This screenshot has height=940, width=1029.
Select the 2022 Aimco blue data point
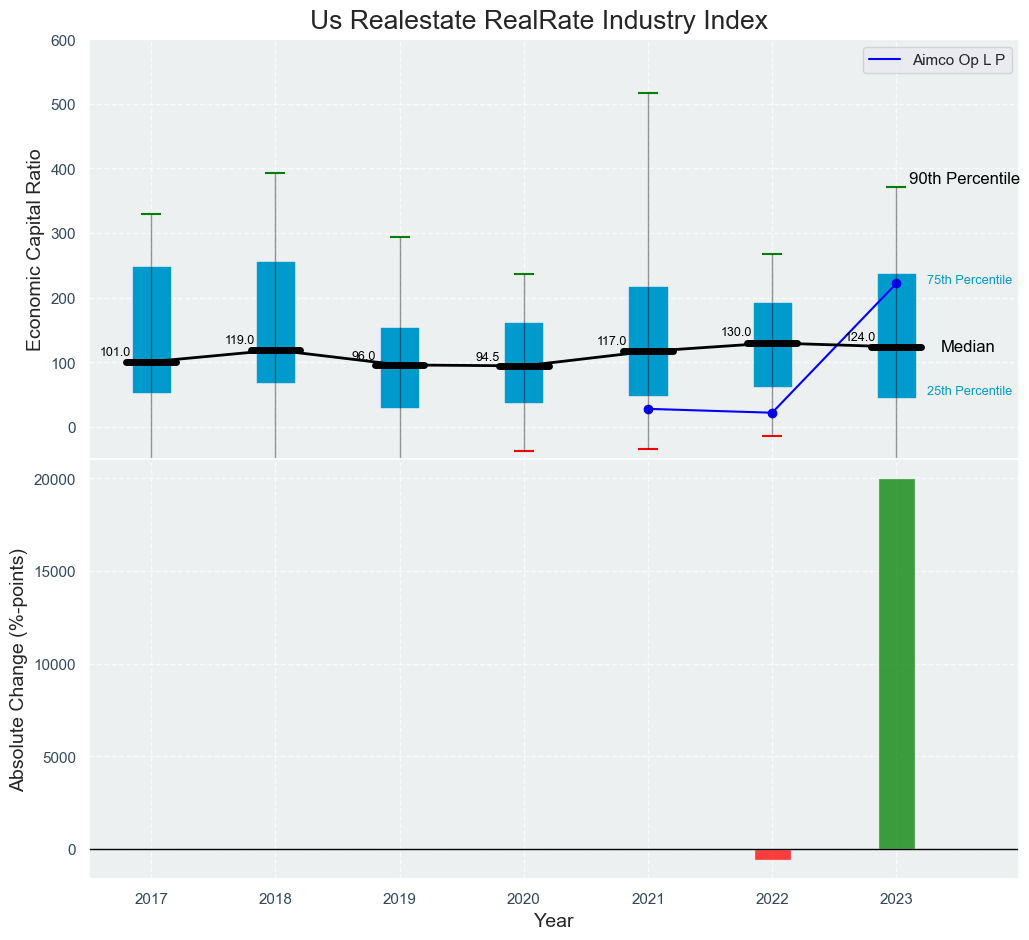(x=772, y=413)
